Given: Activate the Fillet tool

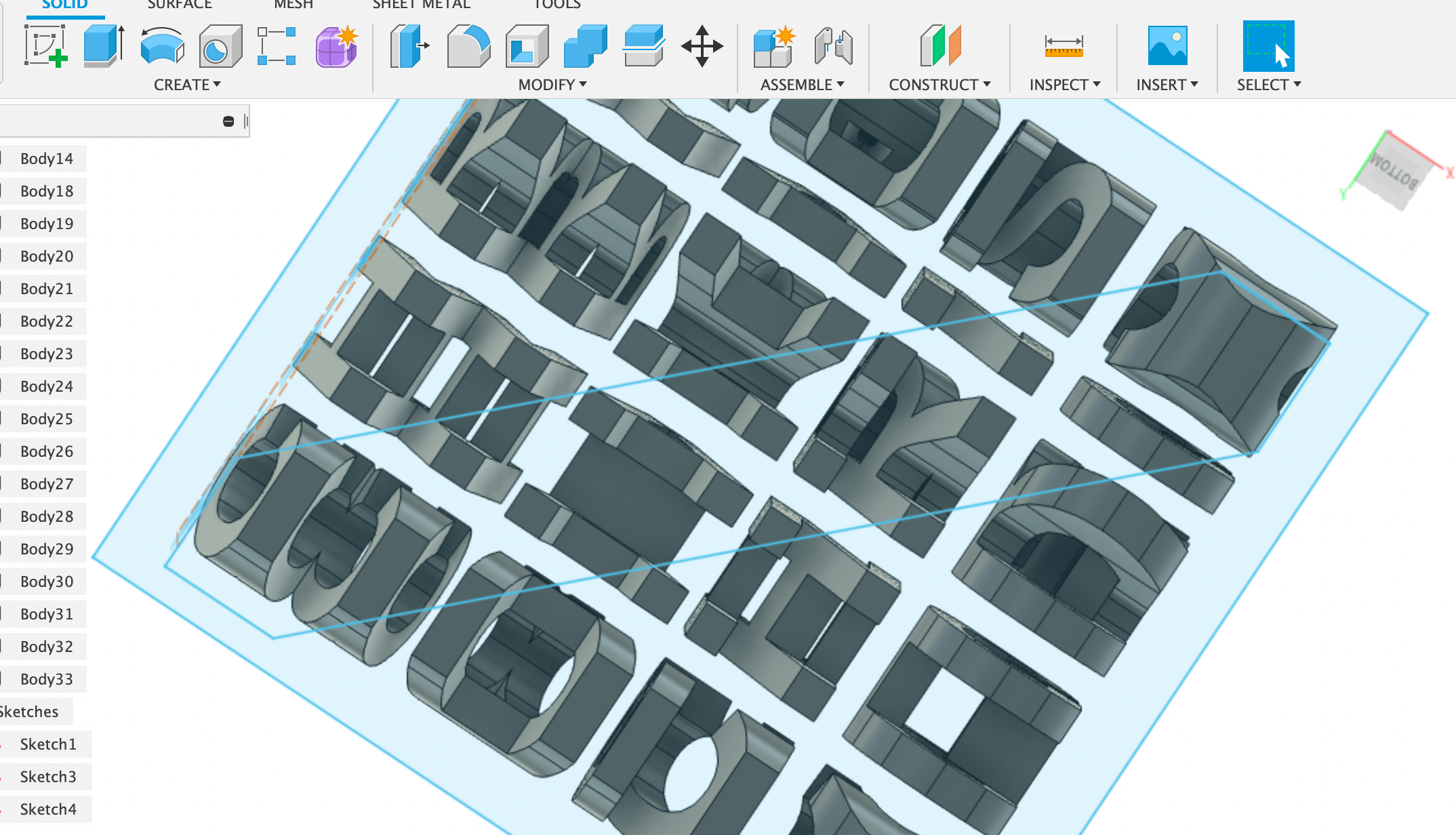Looking at the screenshot, I should (468, 46).
